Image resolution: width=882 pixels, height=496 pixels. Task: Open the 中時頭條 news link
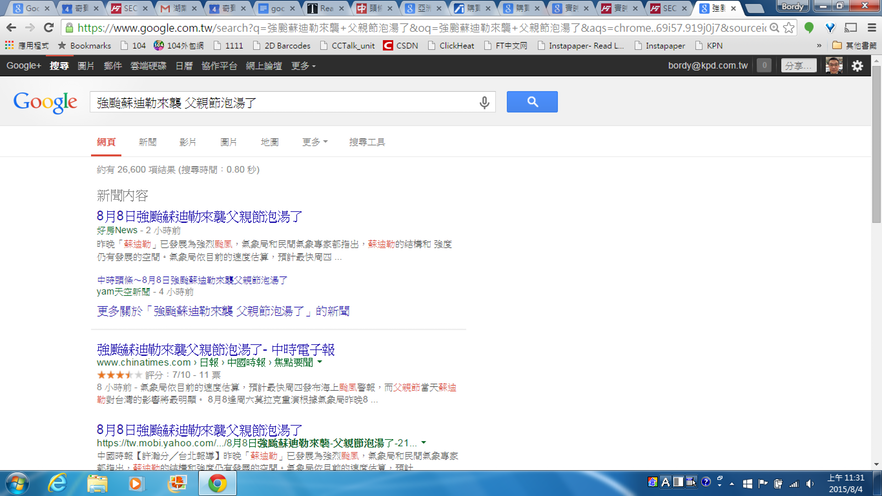pyautogui.click(x=192, y=279)
